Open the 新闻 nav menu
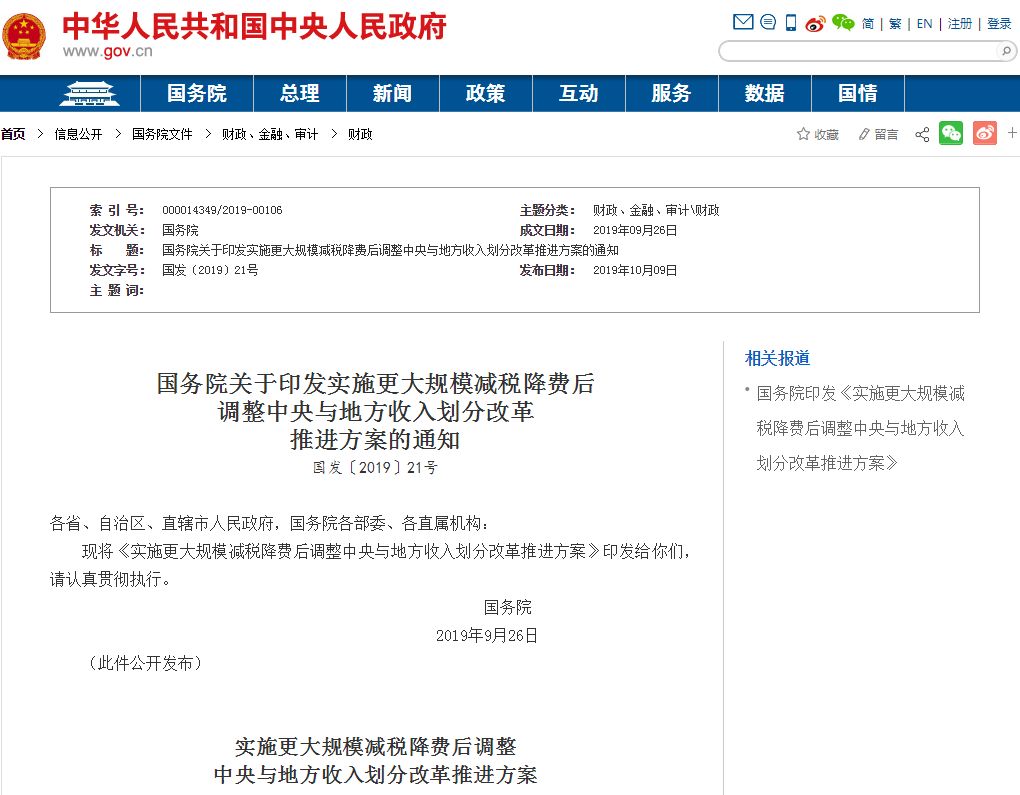This screenshot has height=795, width=1020. [392, 93]
